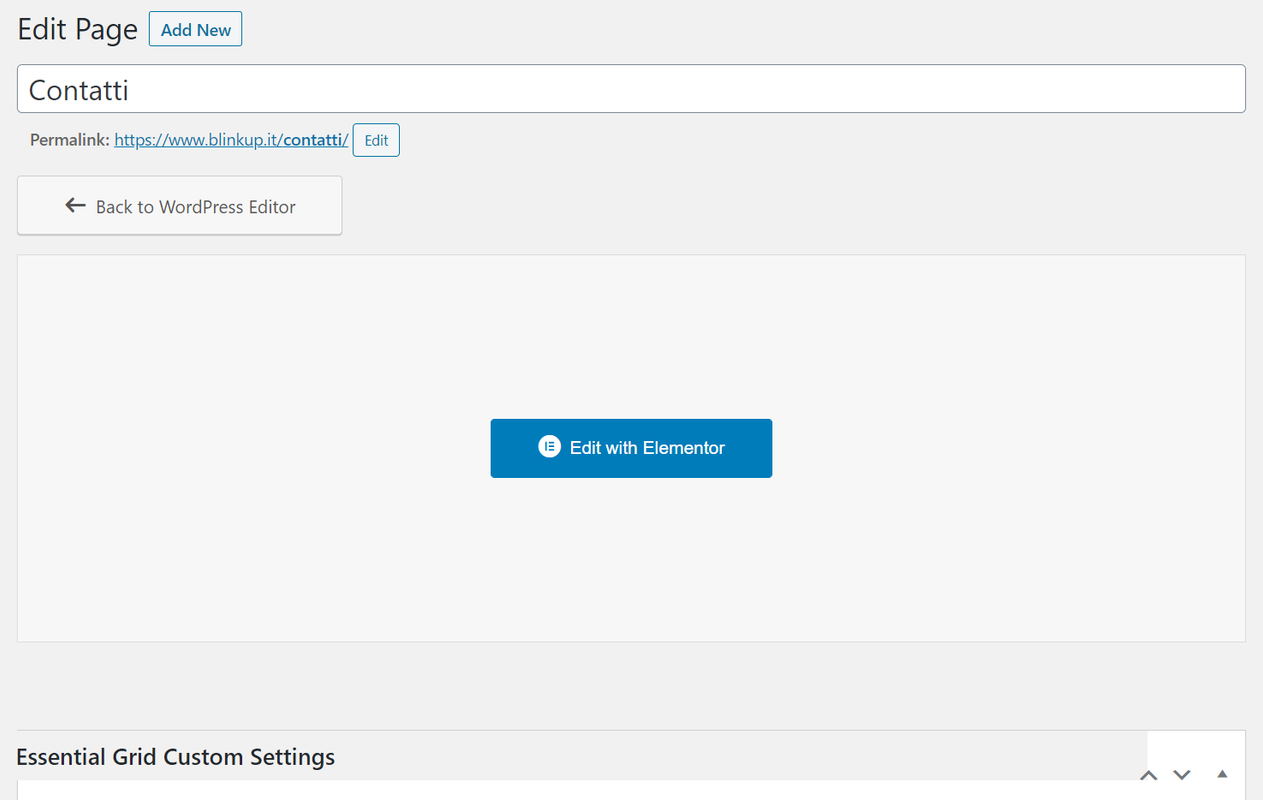The height and width of the screenshot is (800, 1263).
Task: Go back to WordPress Editor
Action: tap(180, 206)
